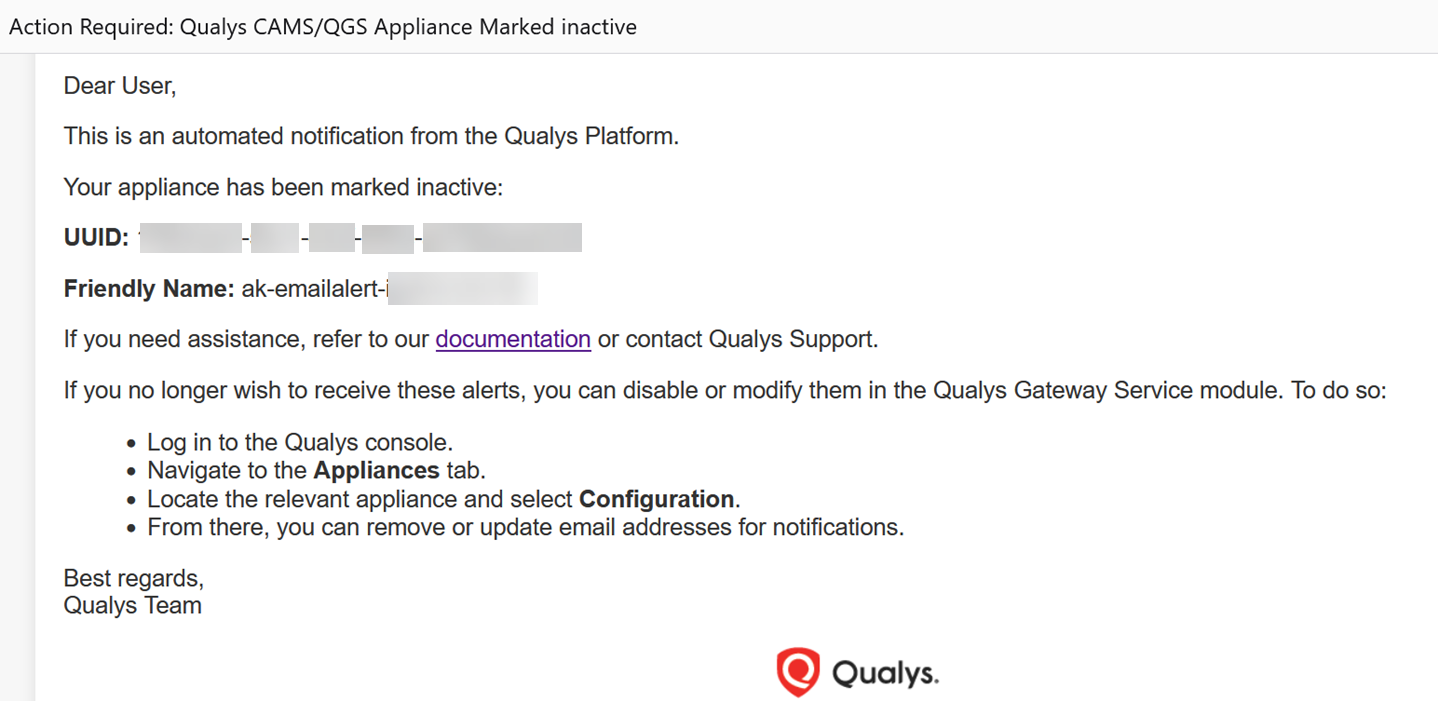
Task: Click the bold Appliances word
Action: pyautogui.click(x=376, y=470)
